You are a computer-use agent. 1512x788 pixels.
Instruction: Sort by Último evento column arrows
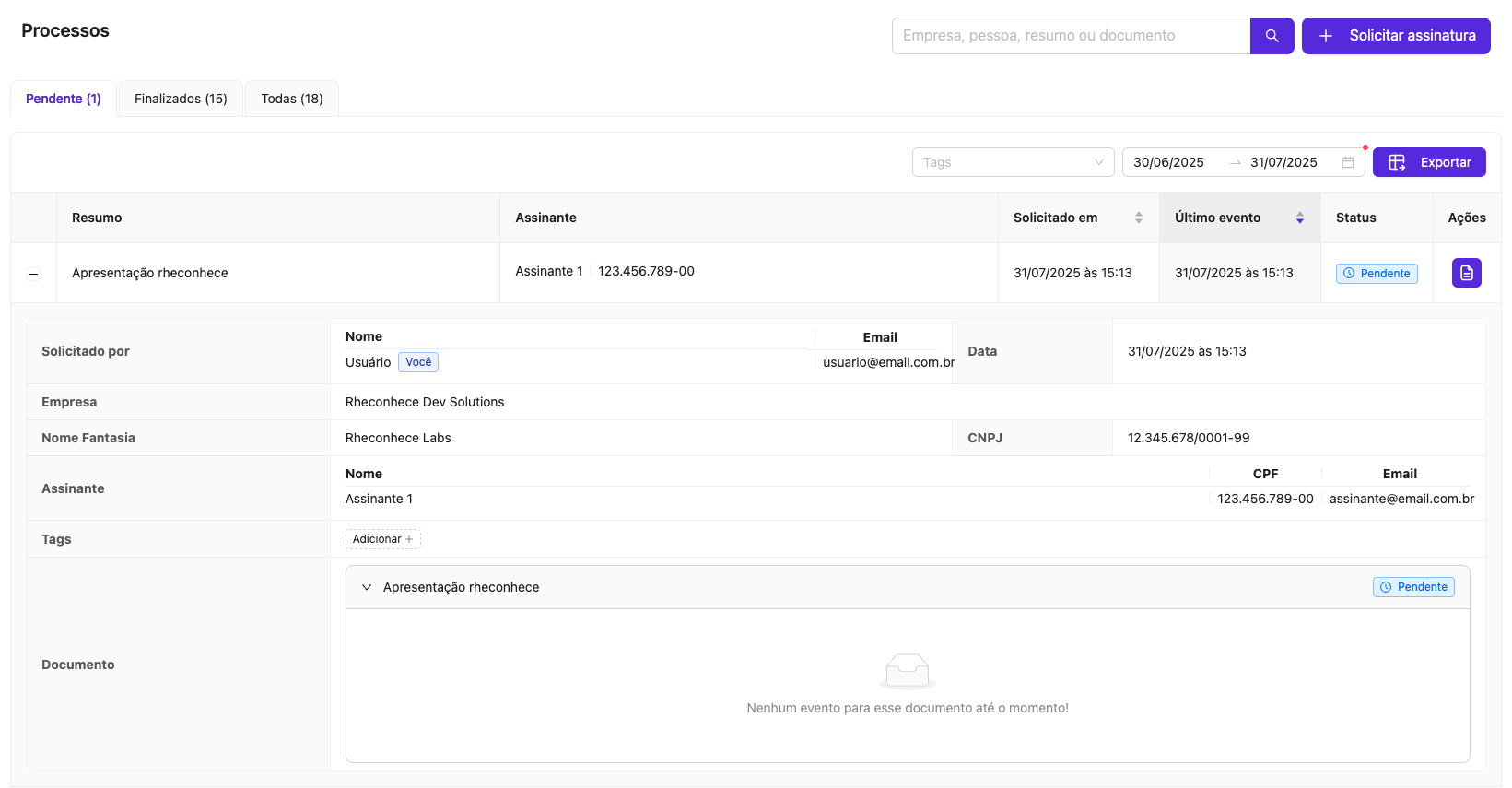click(x=1299, y=218)
